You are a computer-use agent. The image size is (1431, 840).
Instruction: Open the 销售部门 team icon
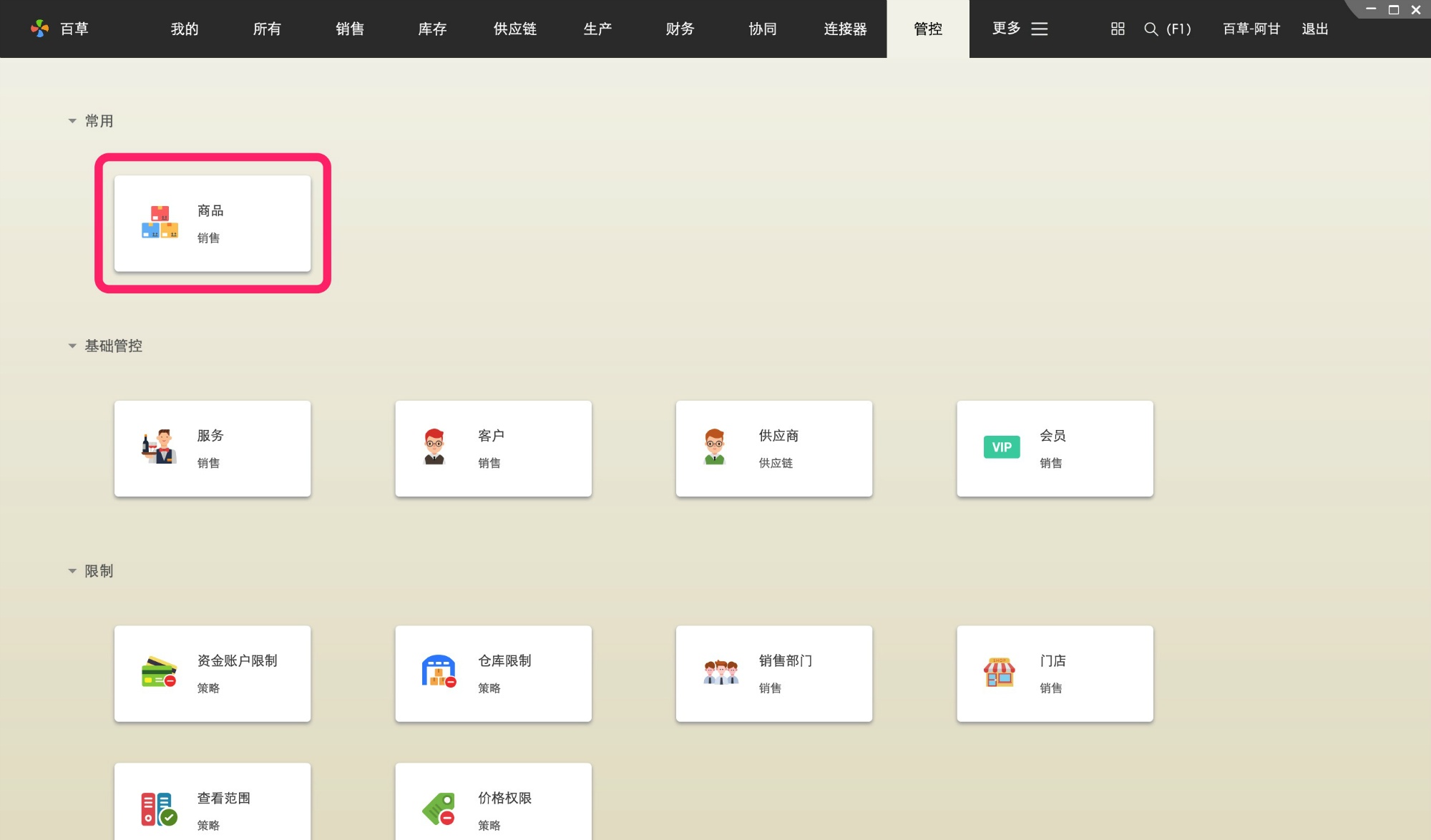tap(721, 672)
